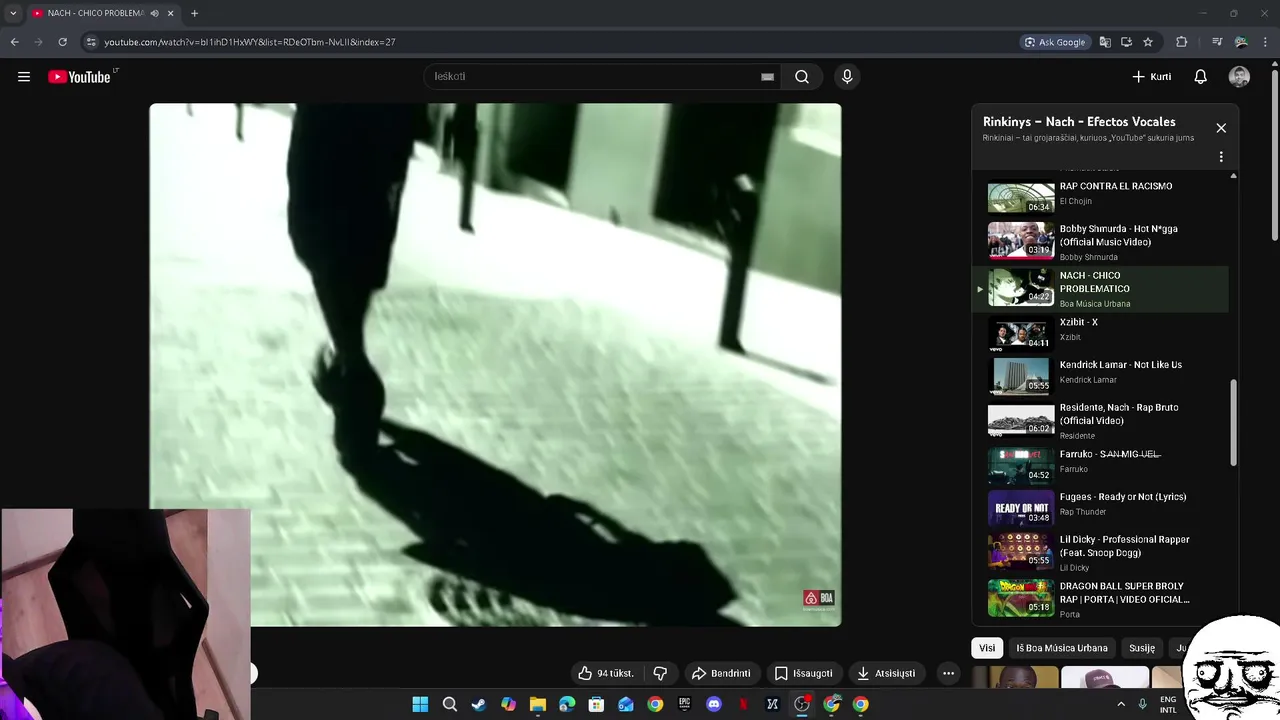Click the Ask Google lens button
Image resolution: width=1280 pixels, height=720 pixels.
[1055, 42]
